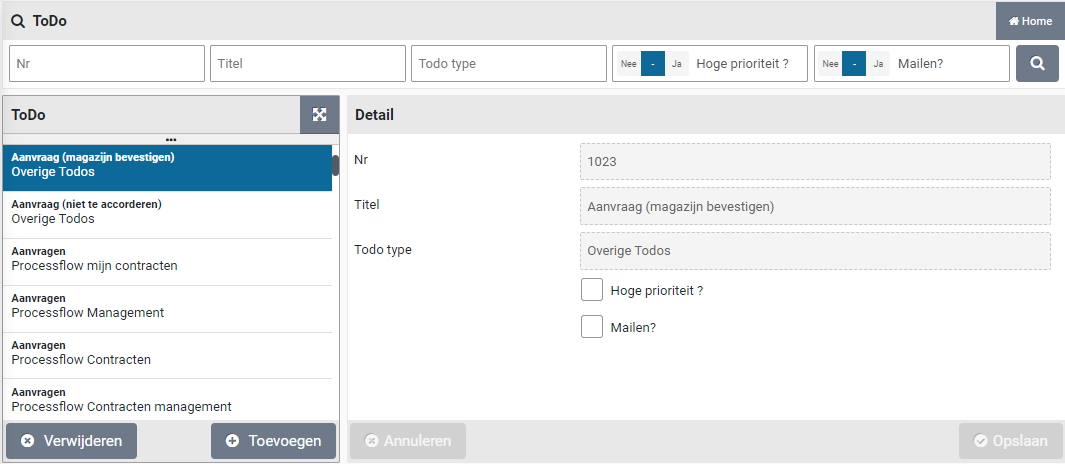Click Toevoegen to add a todo
The height and width of the screenshot is (464, 1065).
(273, 441)
